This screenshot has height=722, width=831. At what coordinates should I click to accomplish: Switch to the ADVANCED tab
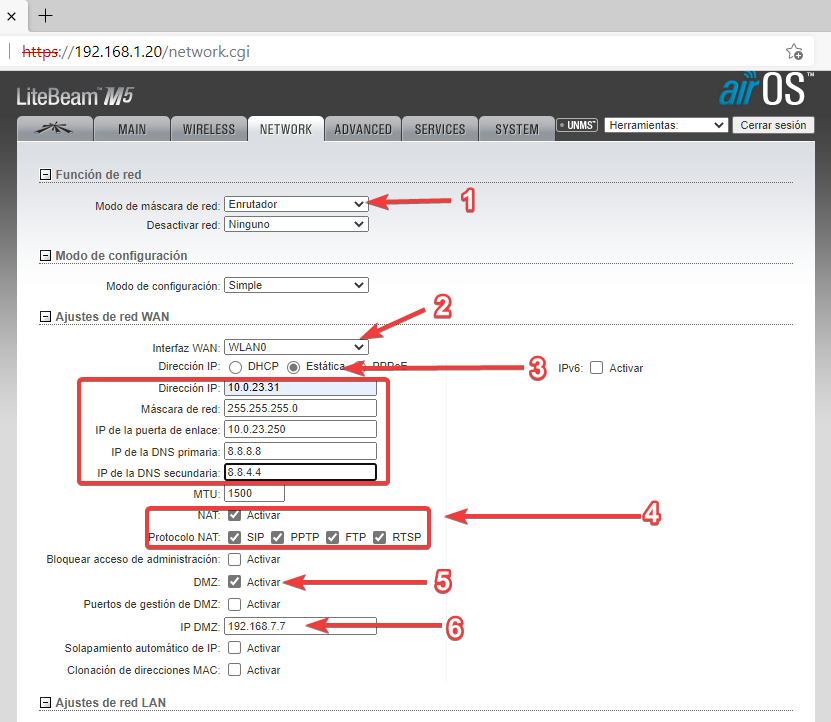362,129
